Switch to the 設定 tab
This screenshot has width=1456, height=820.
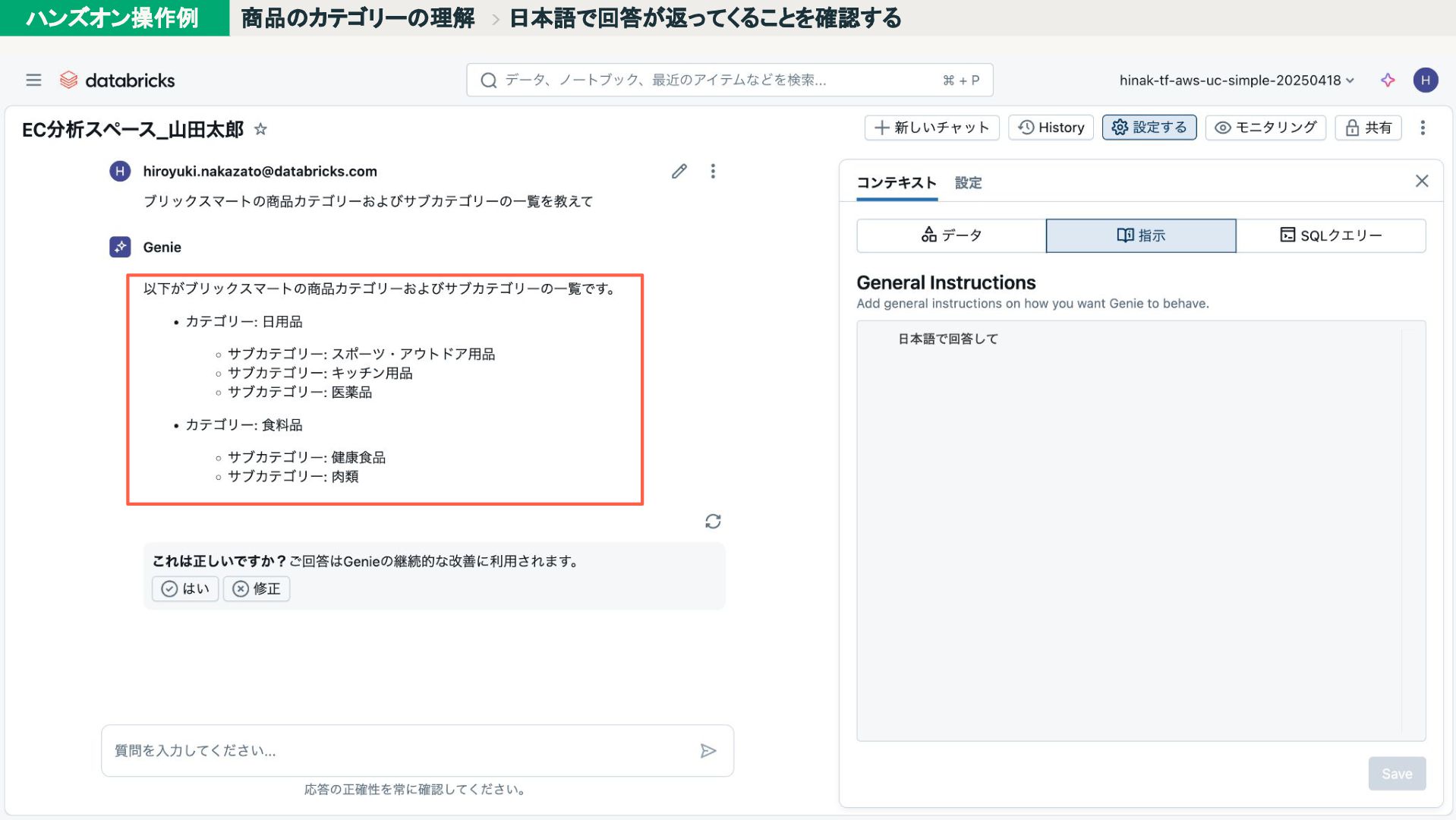coord(968,183)
